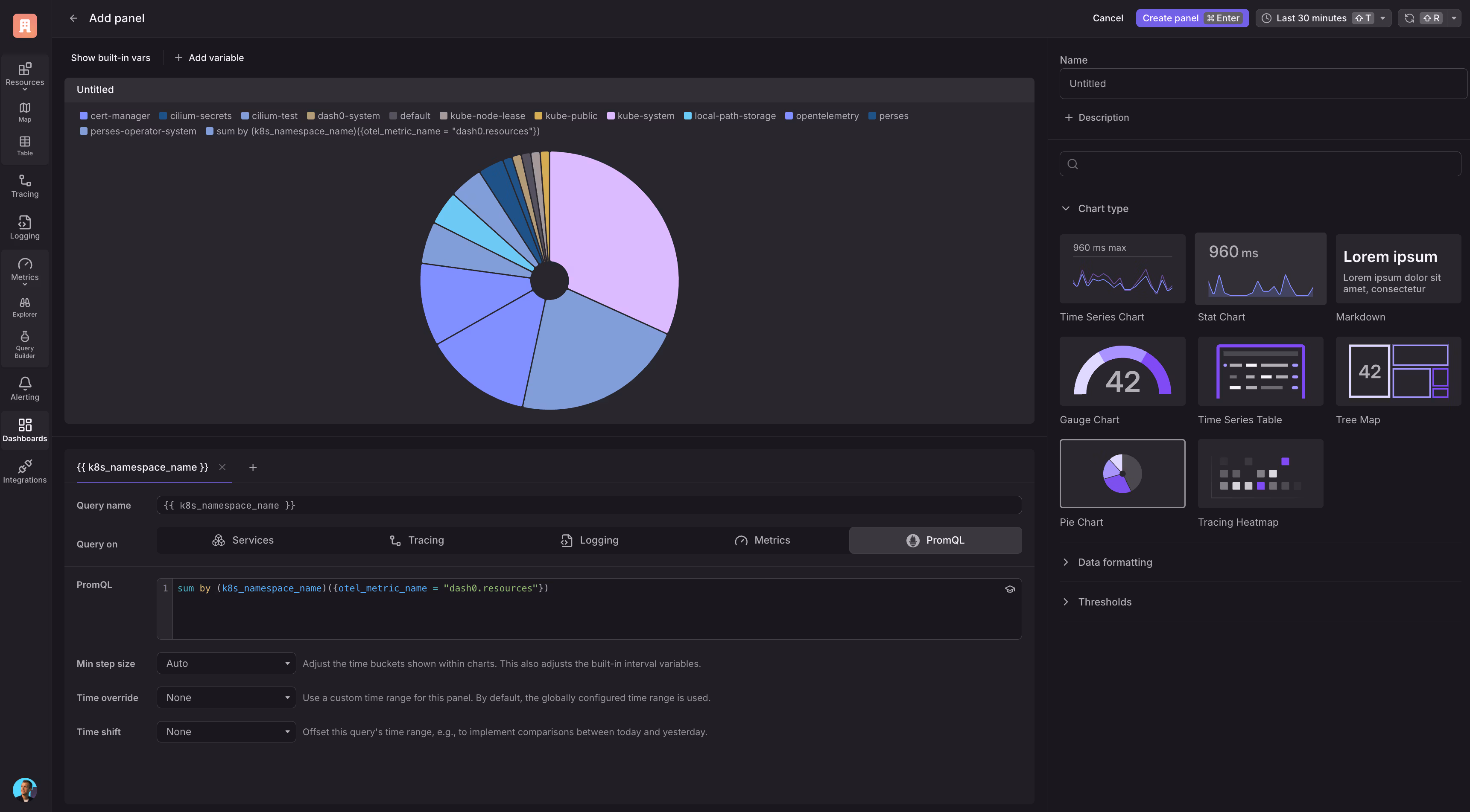Viewport: 1470px width, 812px height.
Task: Open the Query Builder tool
Action: click(x=24, y=344)
